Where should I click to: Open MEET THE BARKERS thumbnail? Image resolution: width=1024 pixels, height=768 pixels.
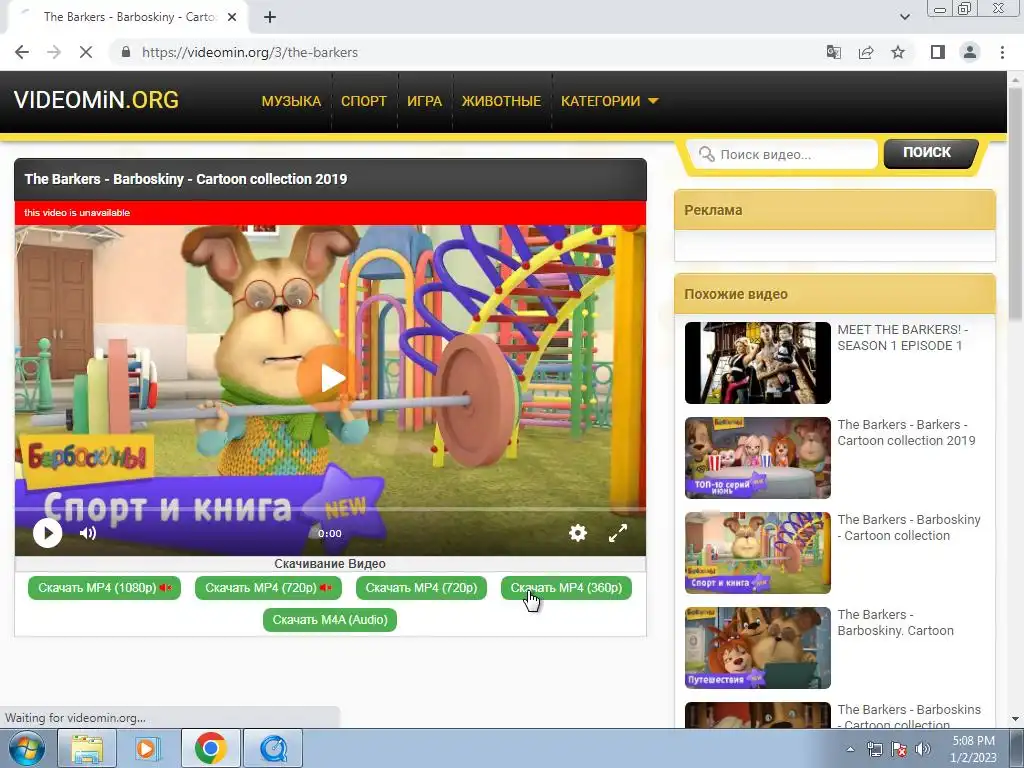(758, 362)
